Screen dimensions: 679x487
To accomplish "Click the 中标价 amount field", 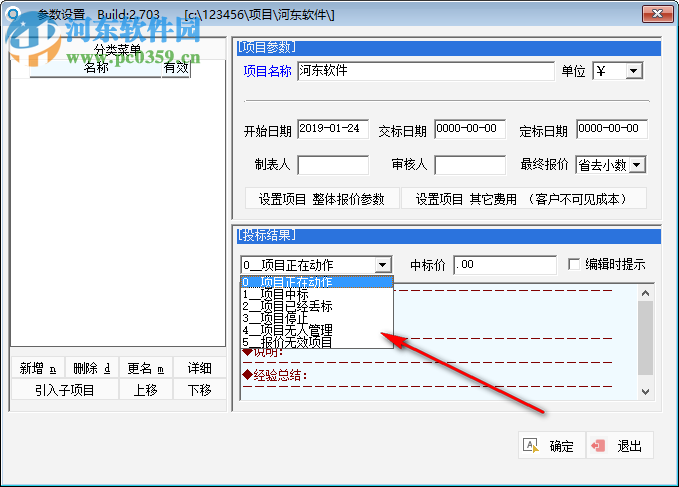I will (505, 265).
